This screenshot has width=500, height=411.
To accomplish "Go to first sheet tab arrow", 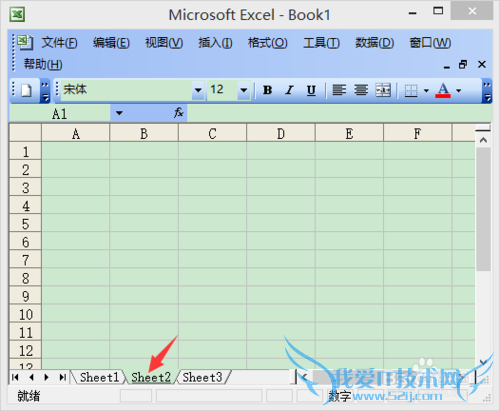I will point(15,377).
